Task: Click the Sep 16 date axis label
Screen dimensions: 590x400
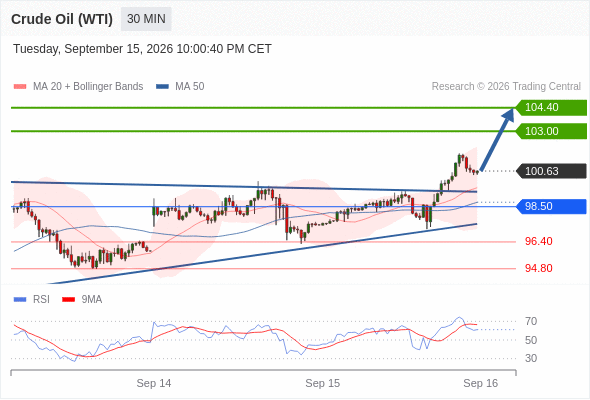Action: point(481,383)
